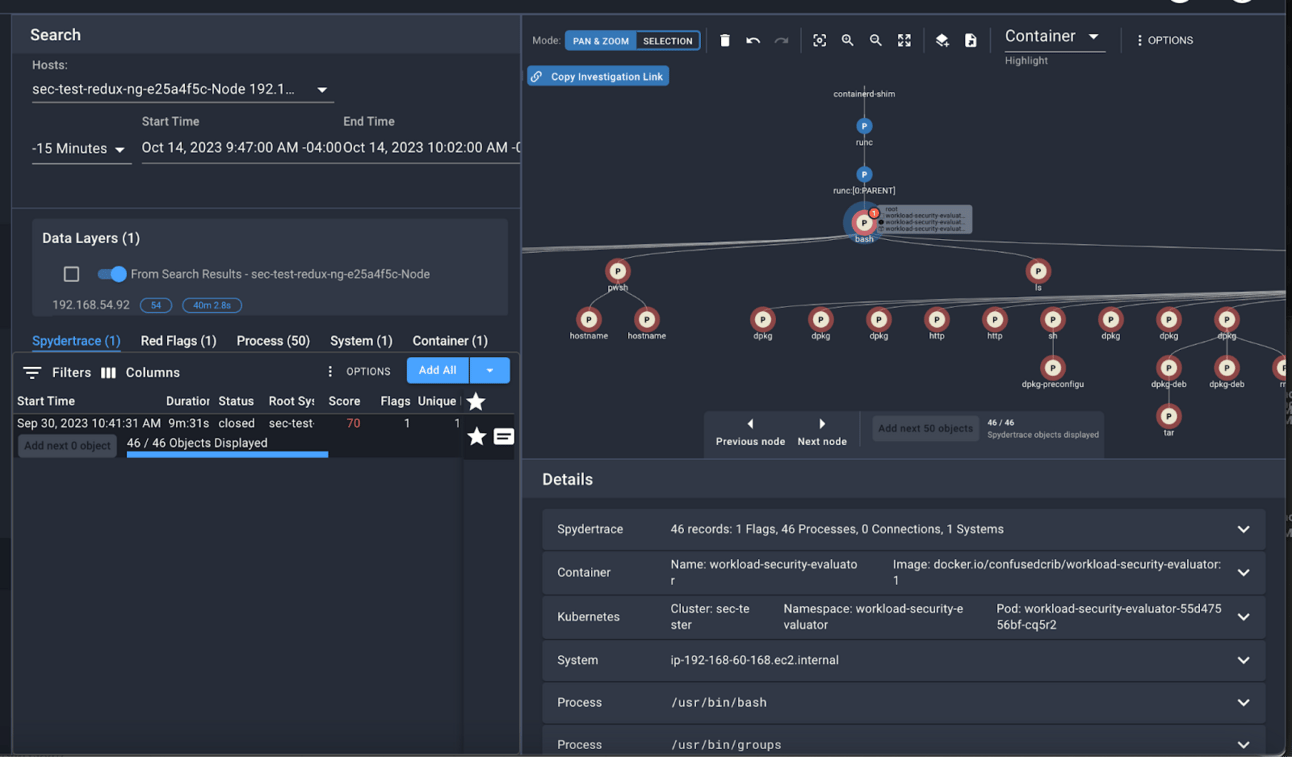Click the Start Time input field
The width and height of the screenshot is (1292, 757).
point(241,148)
